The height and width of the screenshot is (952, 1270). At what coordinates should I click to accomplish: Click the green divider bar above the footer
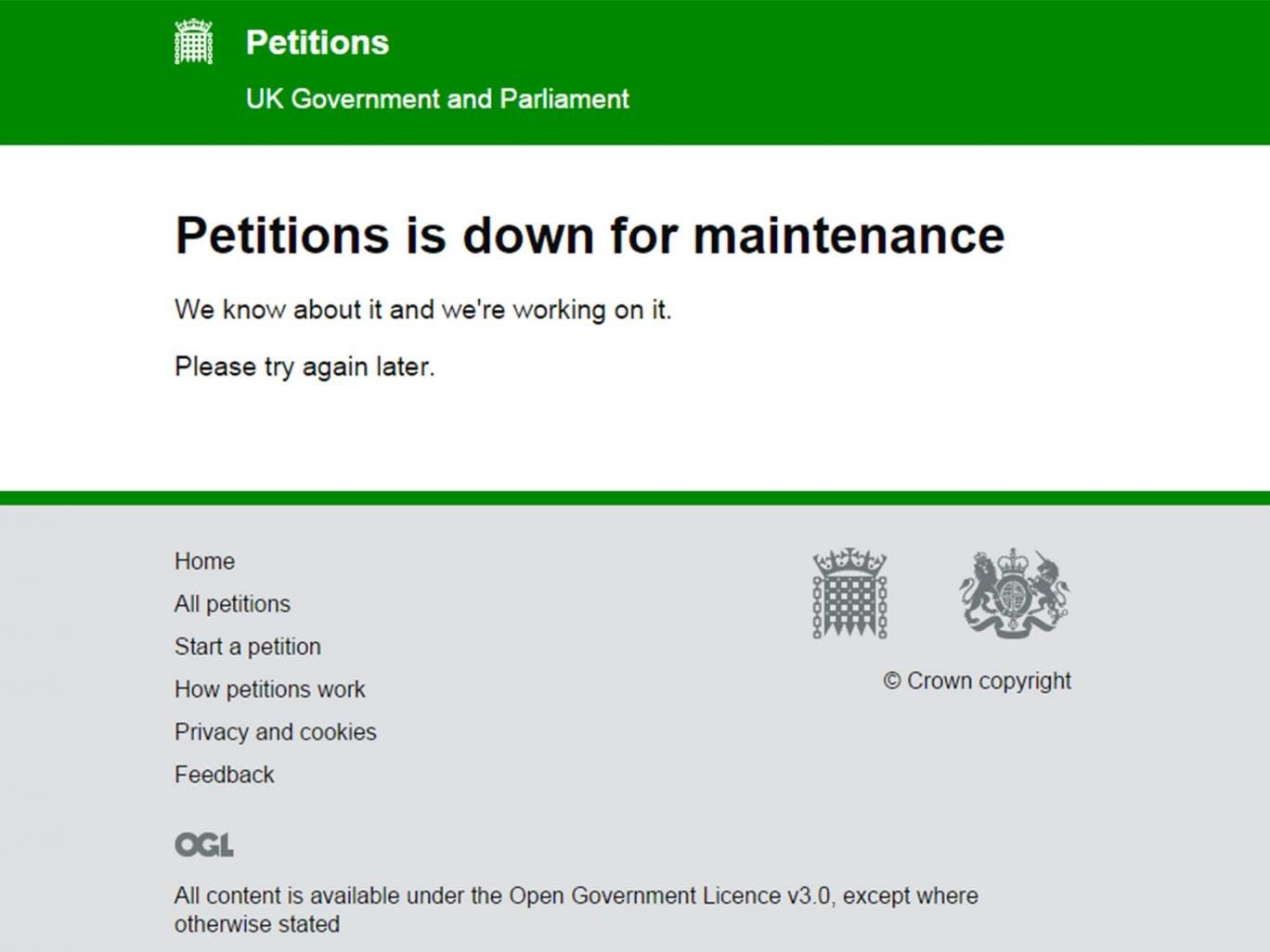point(635,498)
